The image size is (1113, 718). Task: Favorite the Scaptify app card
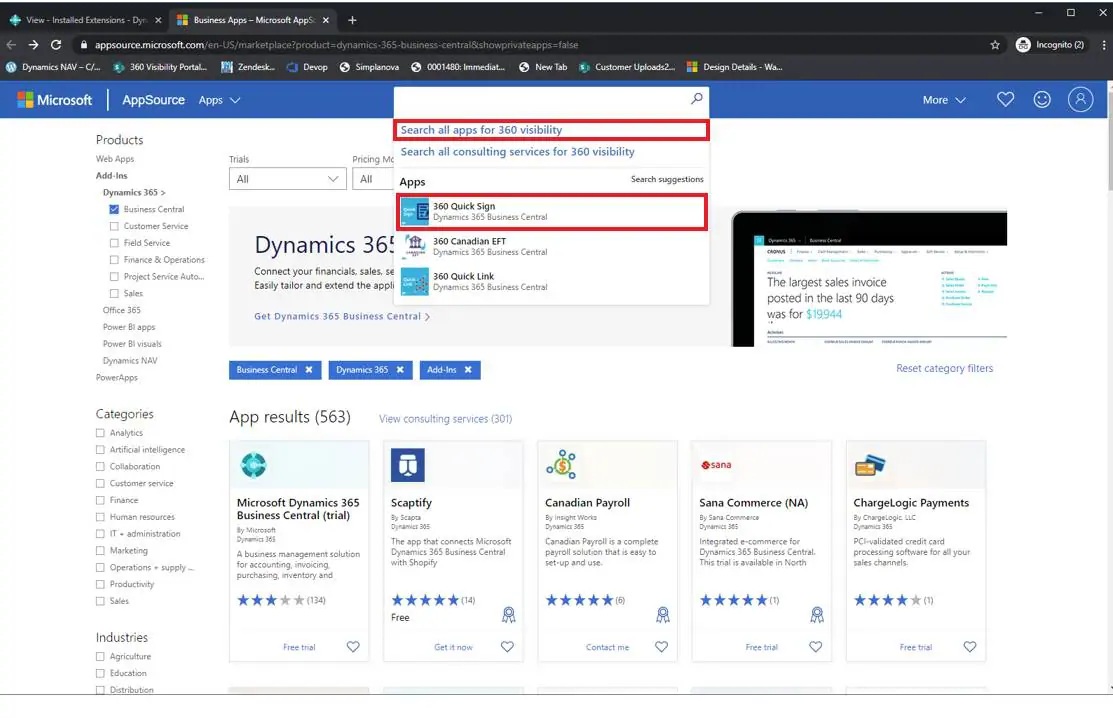click(507, 646)
